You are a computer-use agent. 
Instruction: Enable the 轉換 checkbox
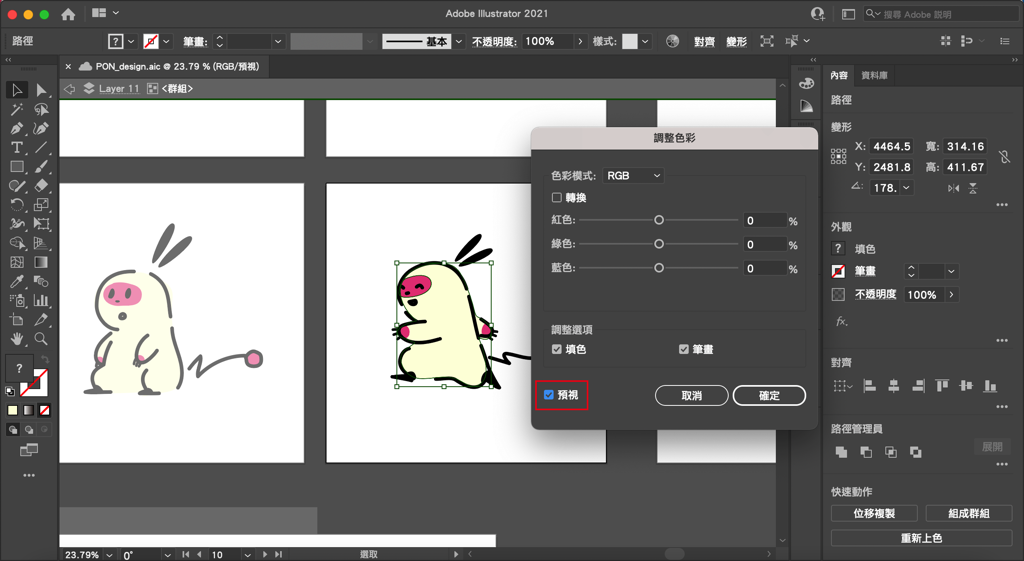[x=557, y=198]
